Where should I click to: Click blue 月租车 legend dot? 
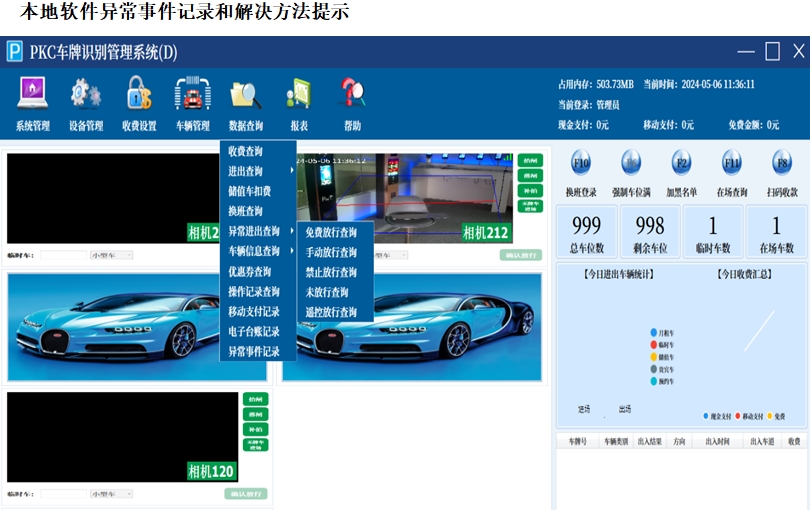tap(653, 333)
